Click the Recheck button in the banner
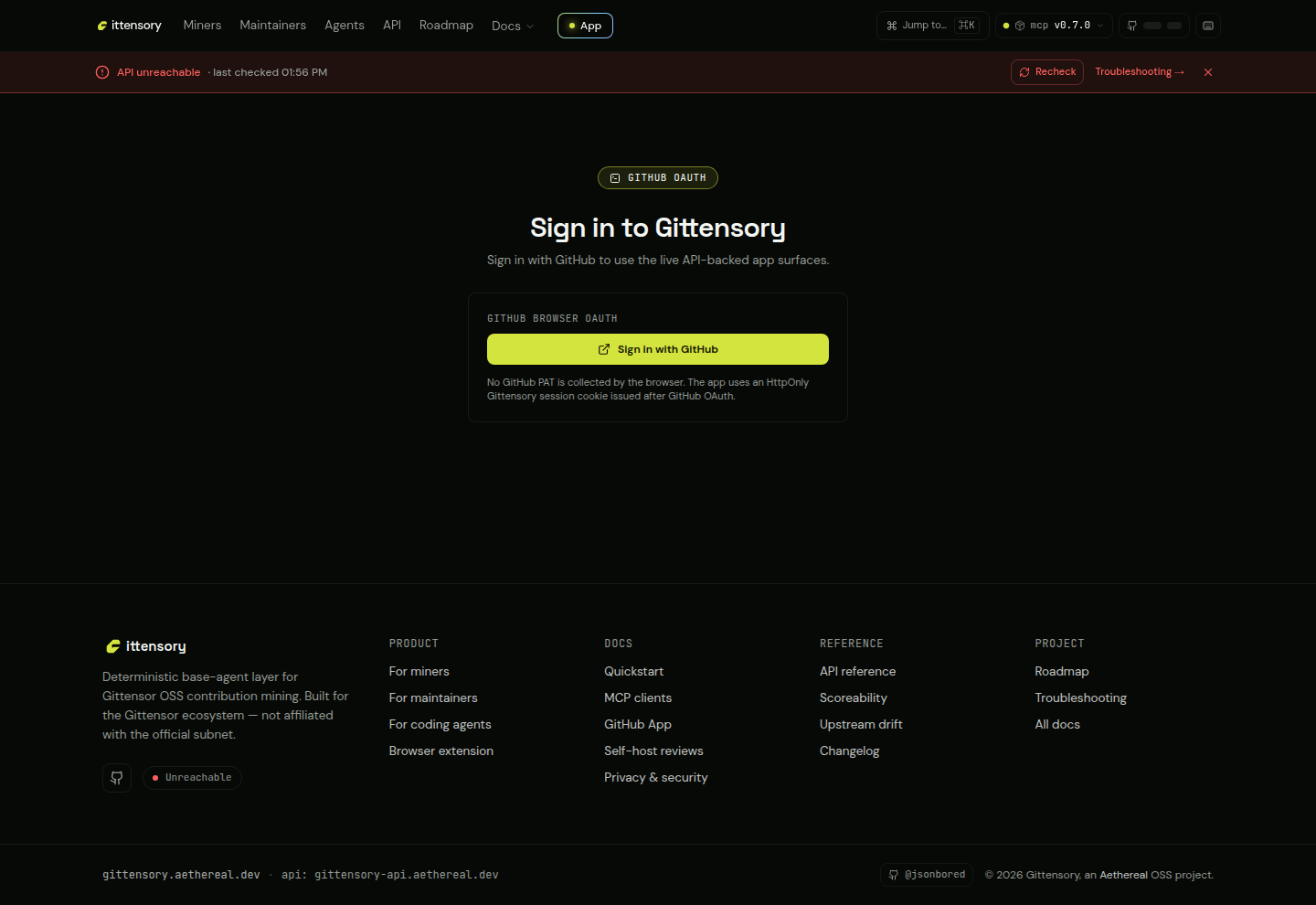Image resolution: width=1316 pixels, height=905 pixels. [x=1047, y=72]
